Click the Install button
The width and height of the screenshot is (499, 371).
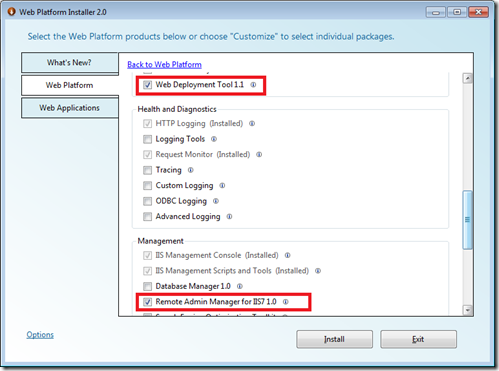coord(334,339)
